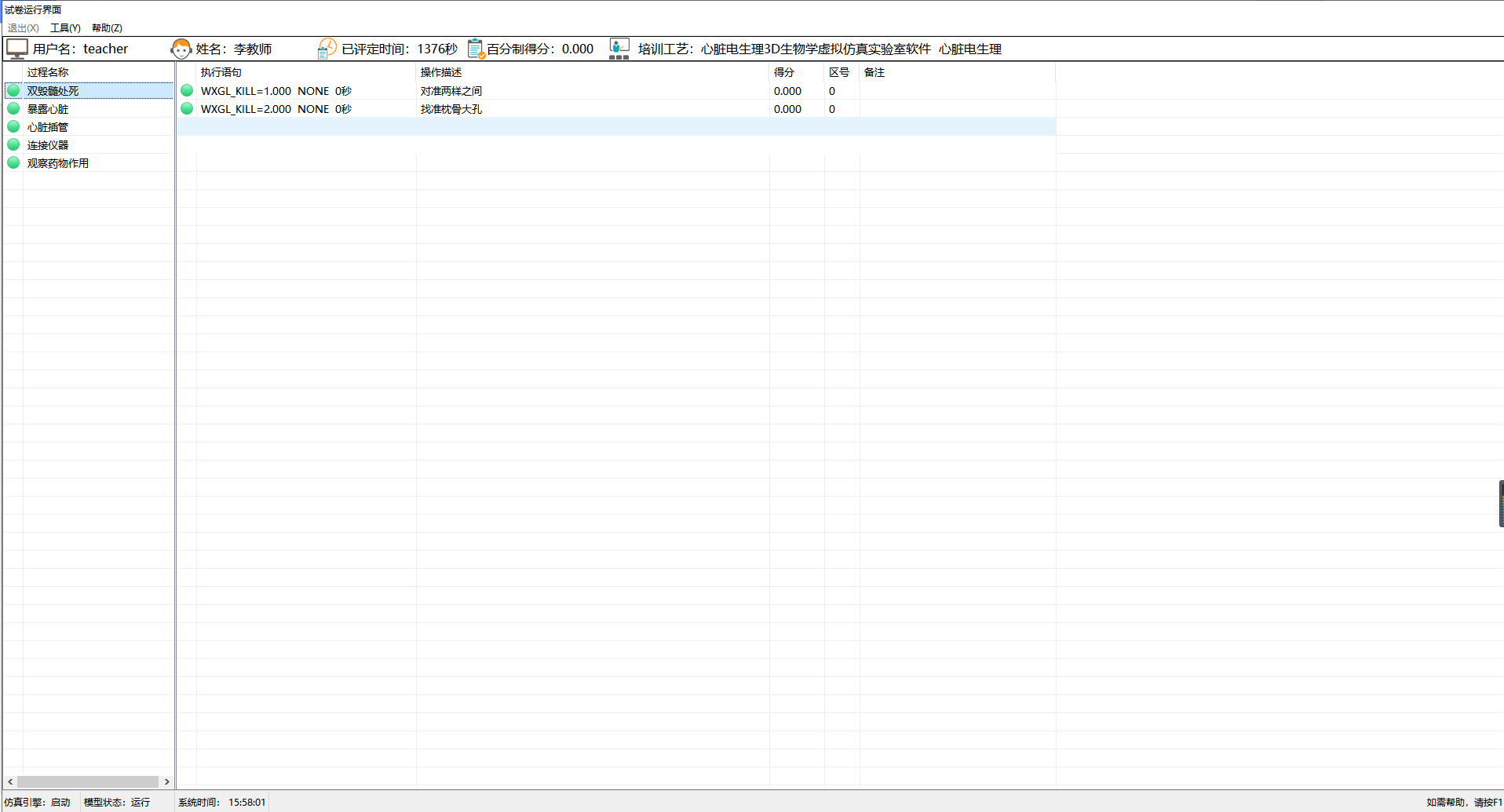Image resolution: width=1504 pixels, height=812 pixels.
Task: Select the 观察药物作用 process
Action: 58,163
